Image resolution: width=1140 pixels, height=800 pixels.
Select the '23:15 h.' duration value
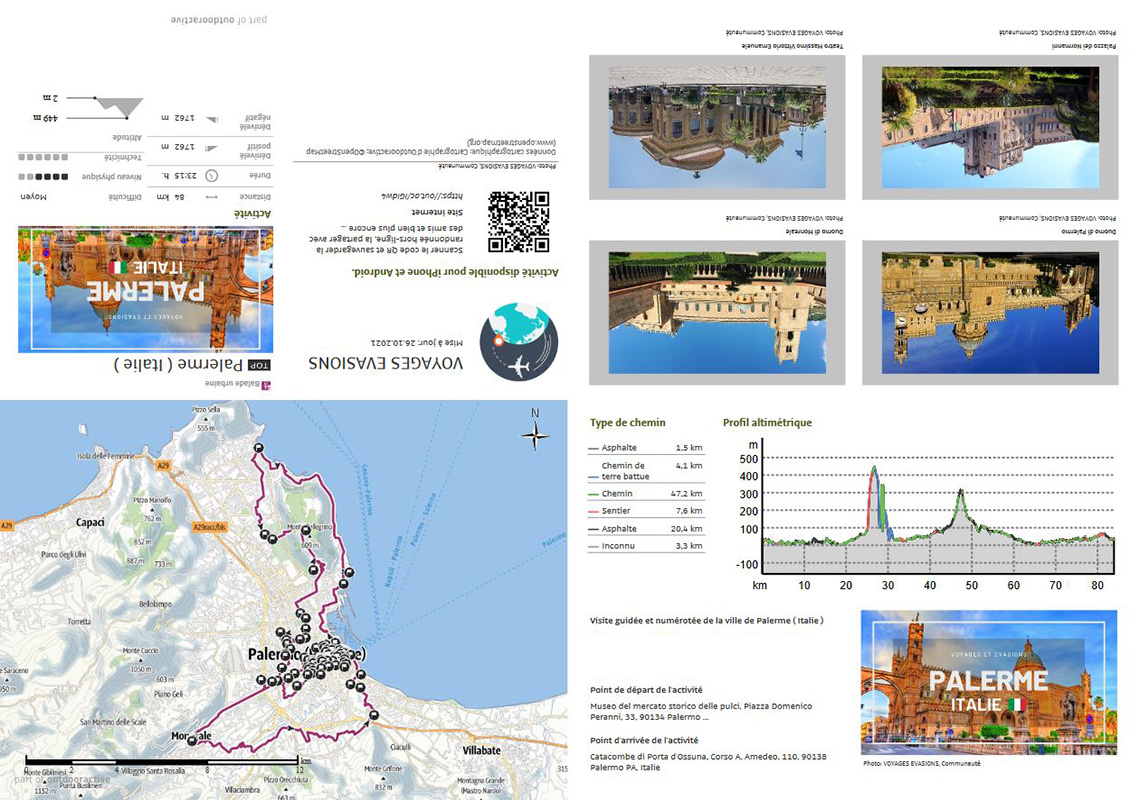pyautogui.click(x=178, y=176)
